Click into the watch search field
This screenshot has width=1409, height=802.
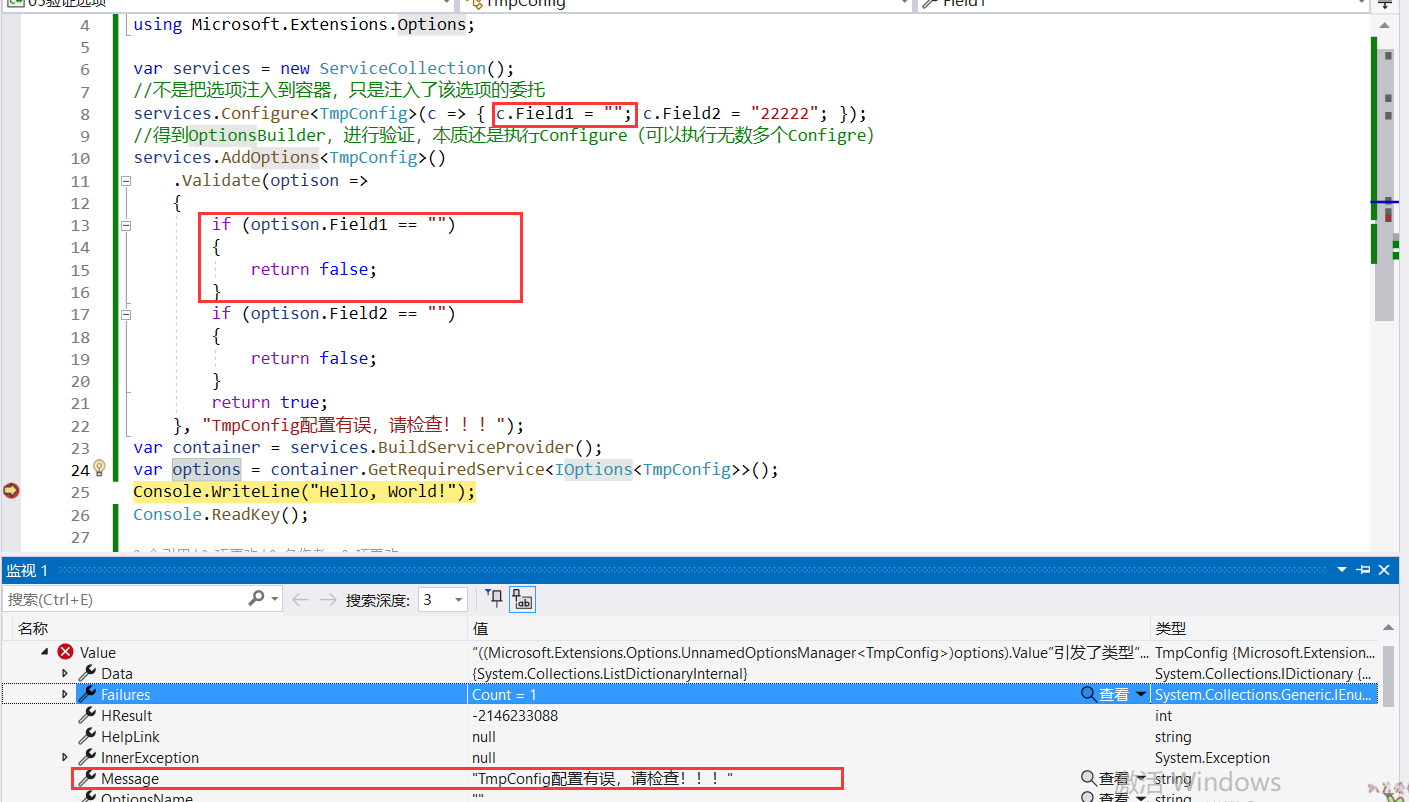coord(126,599)
